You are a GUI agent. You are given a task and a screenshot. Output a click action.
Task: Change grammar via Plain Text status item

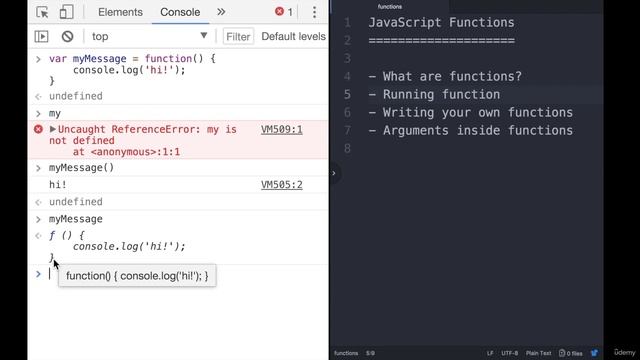(538, 353)
